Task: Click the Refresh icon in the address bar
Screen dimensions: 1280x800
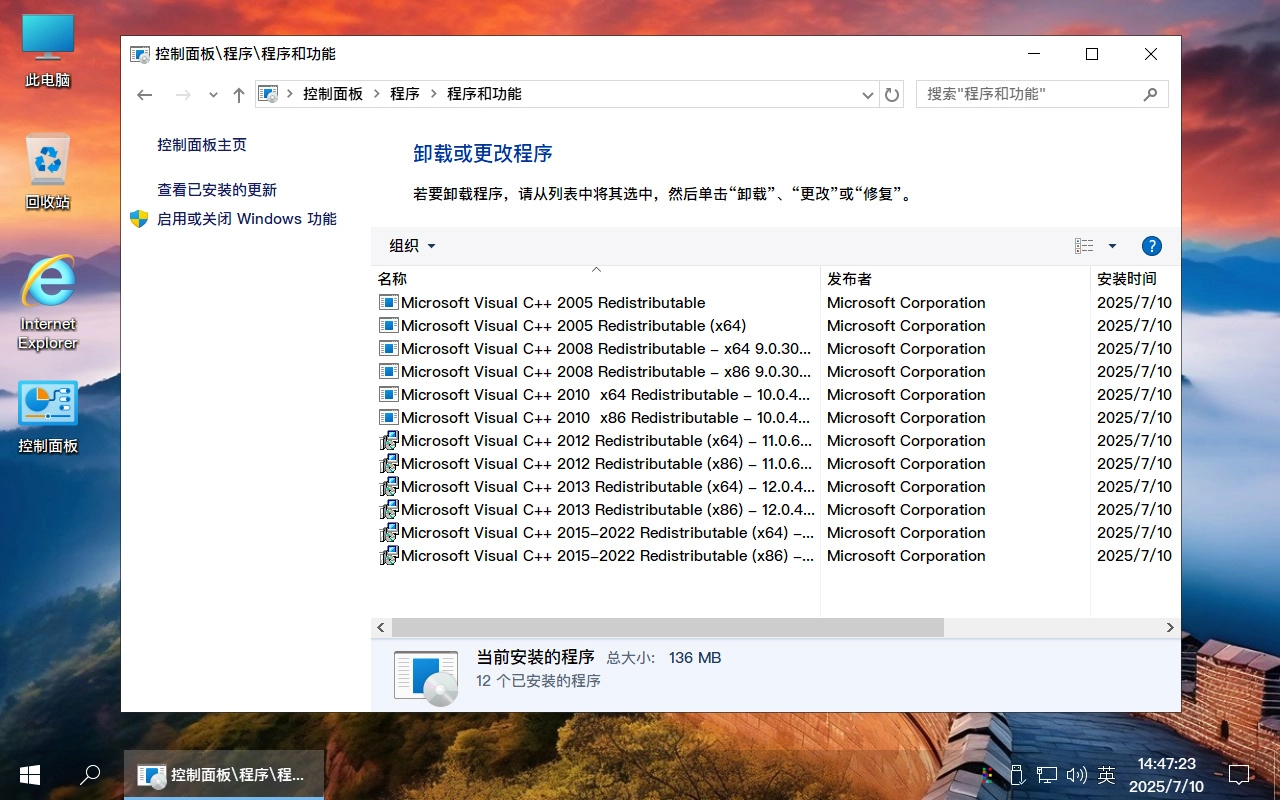Action: pyautogui.click(x=891, y=94)
